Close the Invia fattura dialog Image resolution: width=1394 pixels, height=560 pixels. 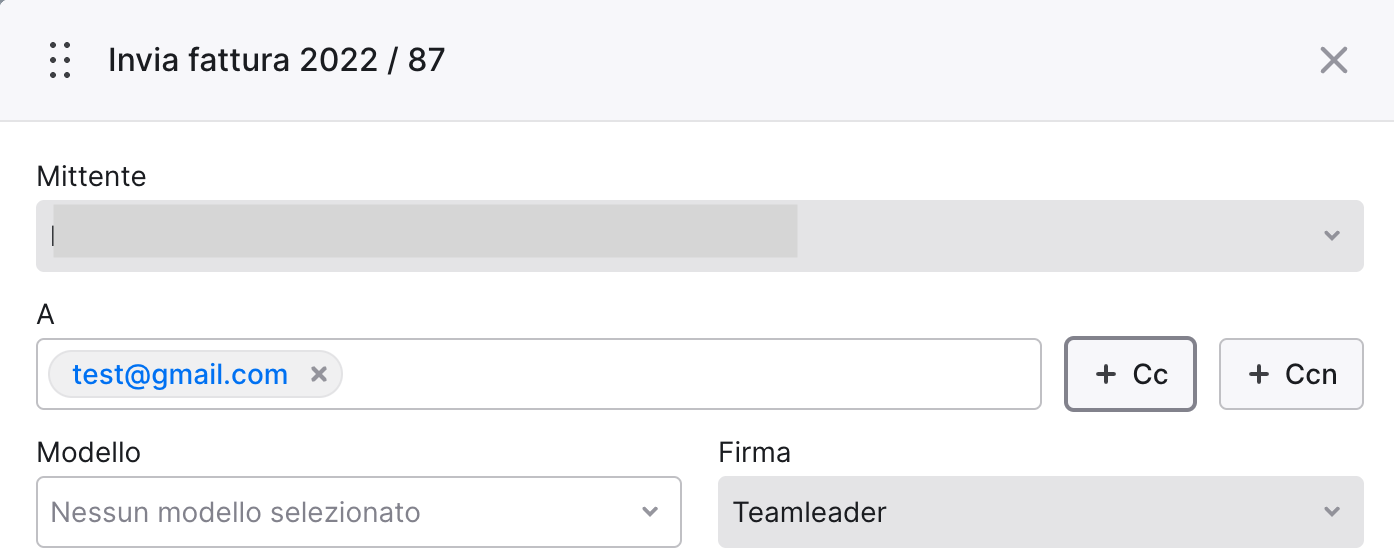[1334, 60]
